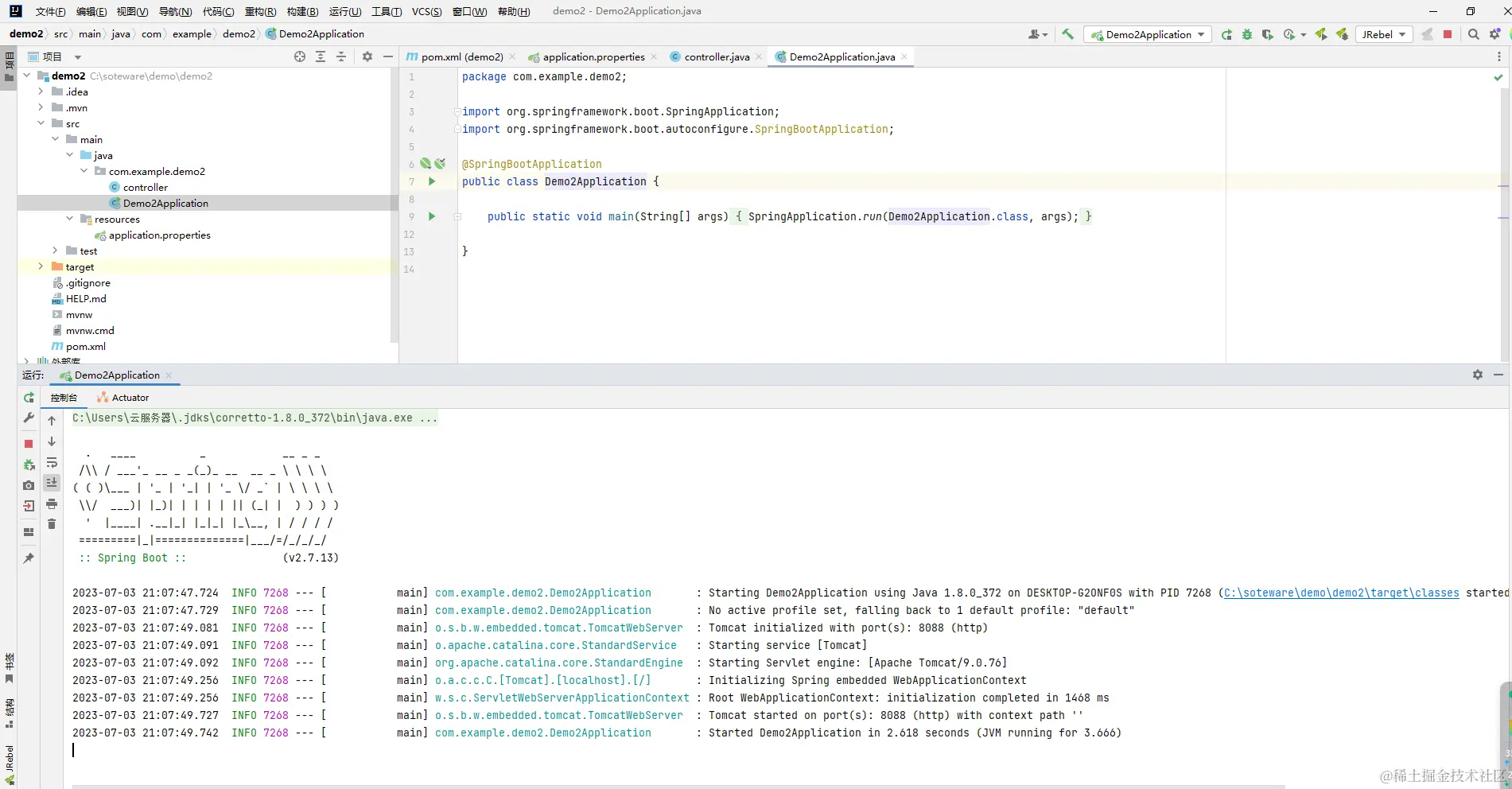Screen dimensions: 1512x789
Task: Collapse all in project panel
Action: click(341, 56)
